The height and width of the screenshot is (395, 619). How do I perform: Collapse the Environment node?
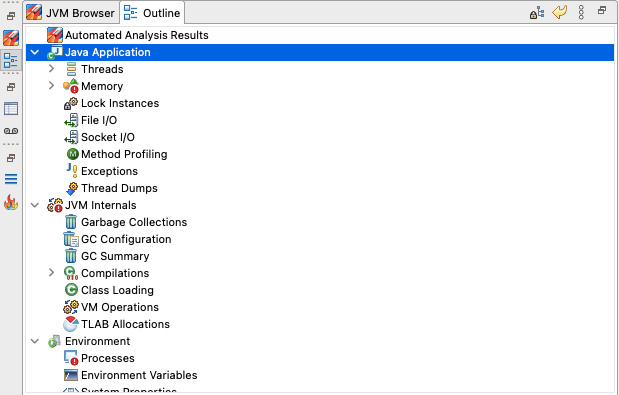click(x=35, y=341)
